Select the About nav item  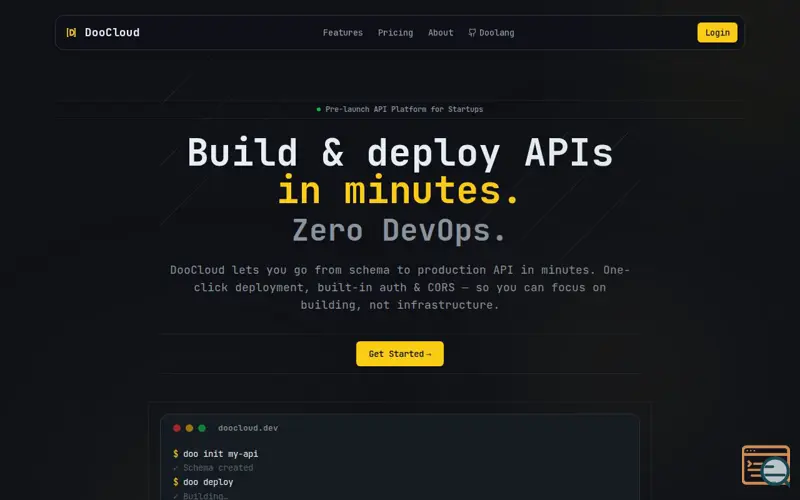(x=441, y=33)
